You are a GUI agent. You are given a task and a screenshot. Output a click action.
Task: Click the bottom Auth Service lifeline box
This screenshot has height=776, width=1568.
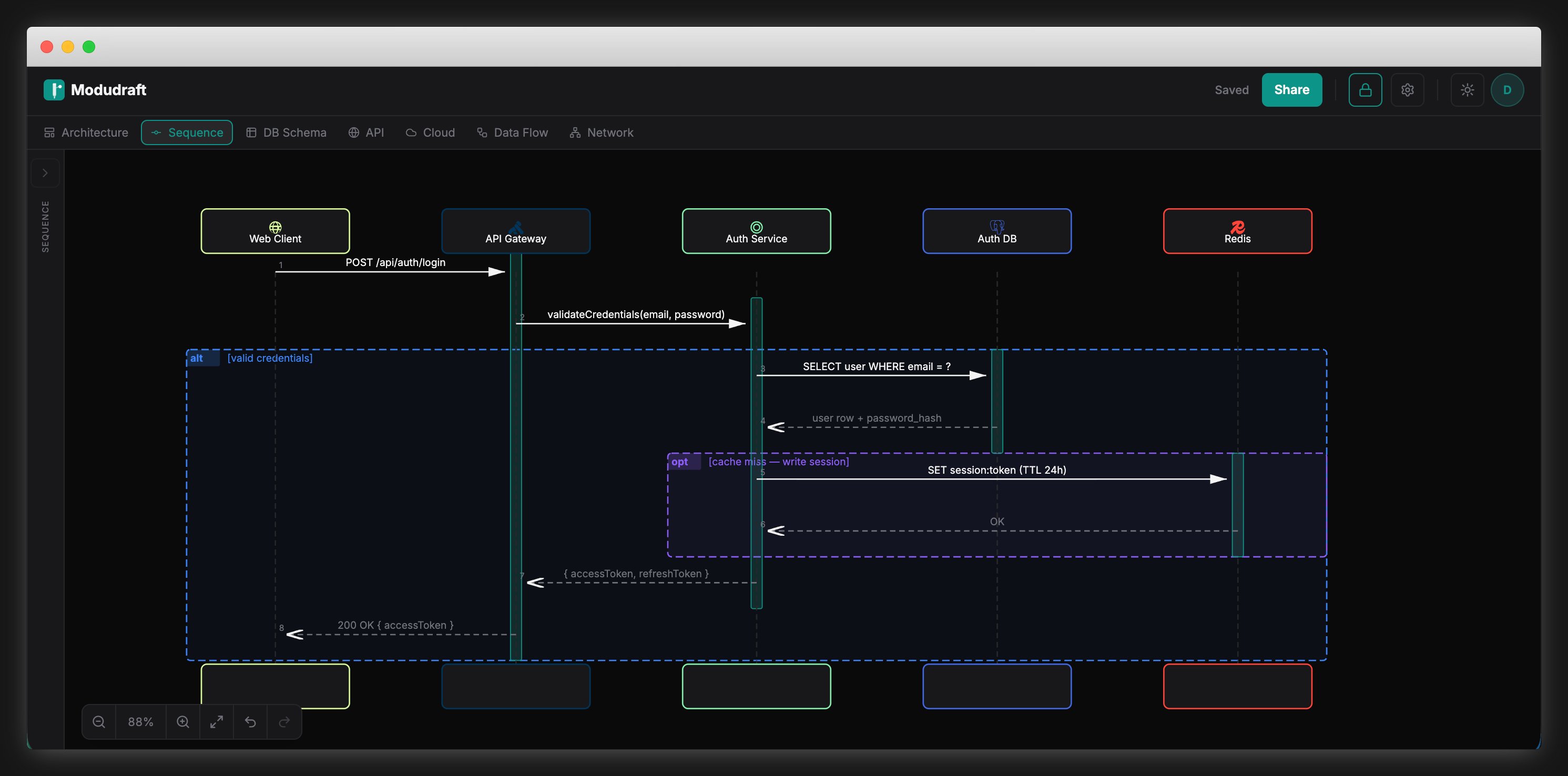(756, 686)
